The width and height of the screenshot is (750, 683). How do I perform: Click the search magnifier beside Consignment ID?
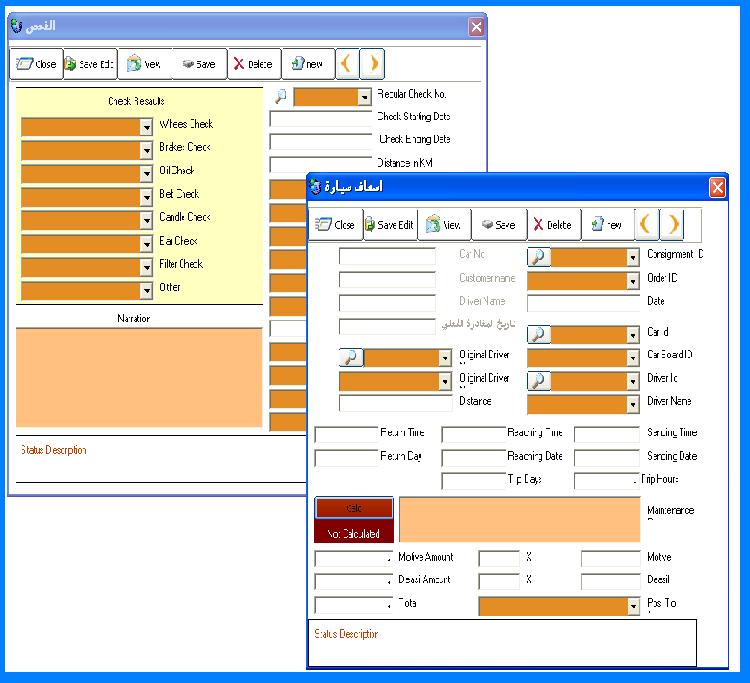539,257
